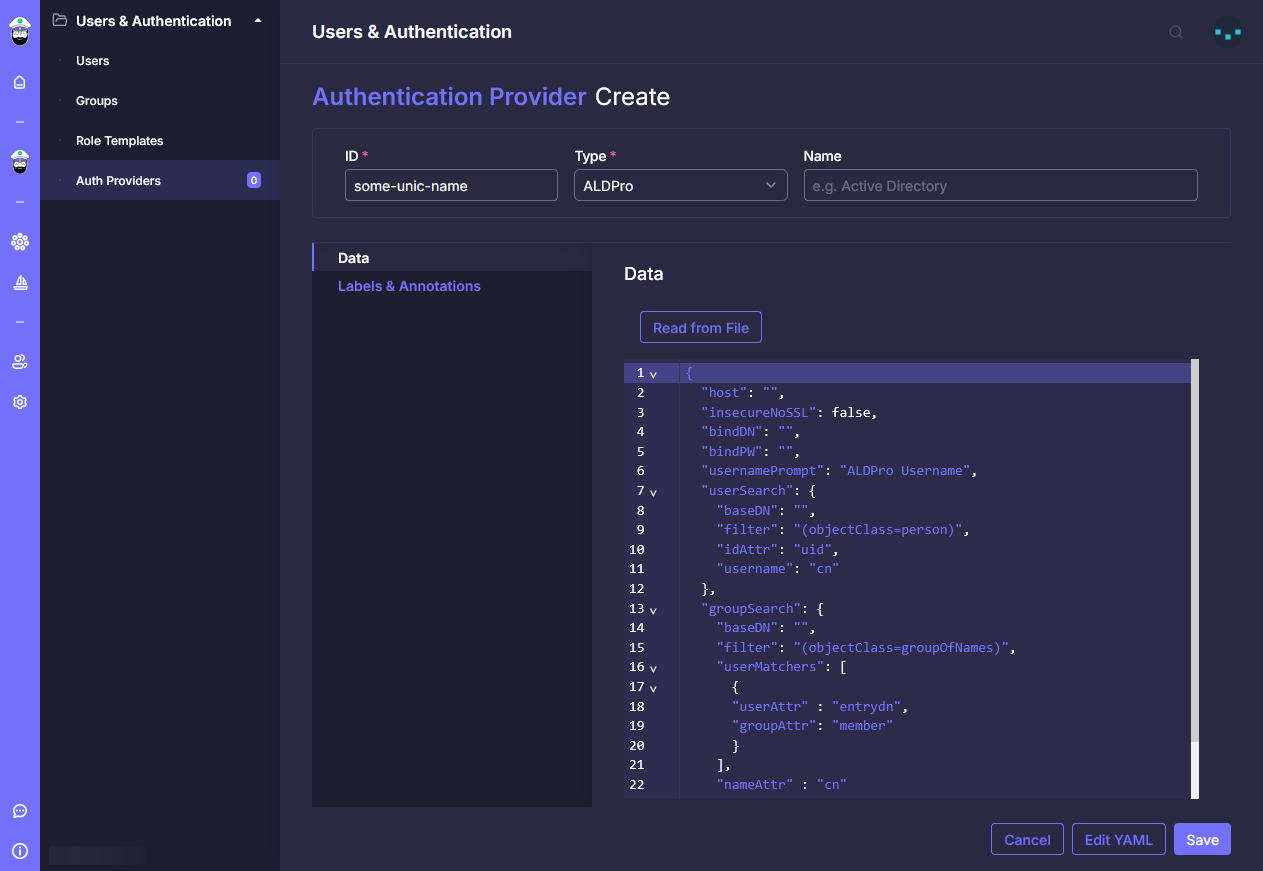The height and width of the screenshot is (871, 1263).
Task: Switch to Labels & Annotations tab
Action: 409,286
